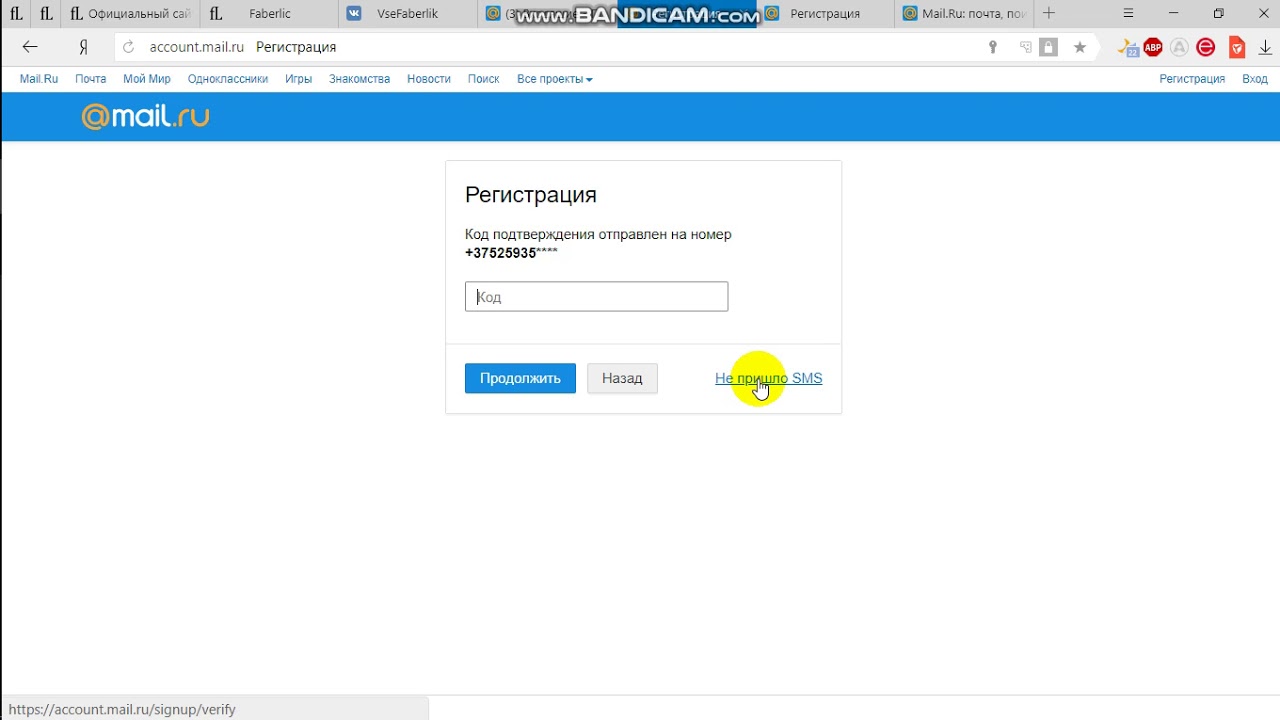Click the red circle e extension icon
Viewport: 1280px width, 720px height.
pos(1206,47)
